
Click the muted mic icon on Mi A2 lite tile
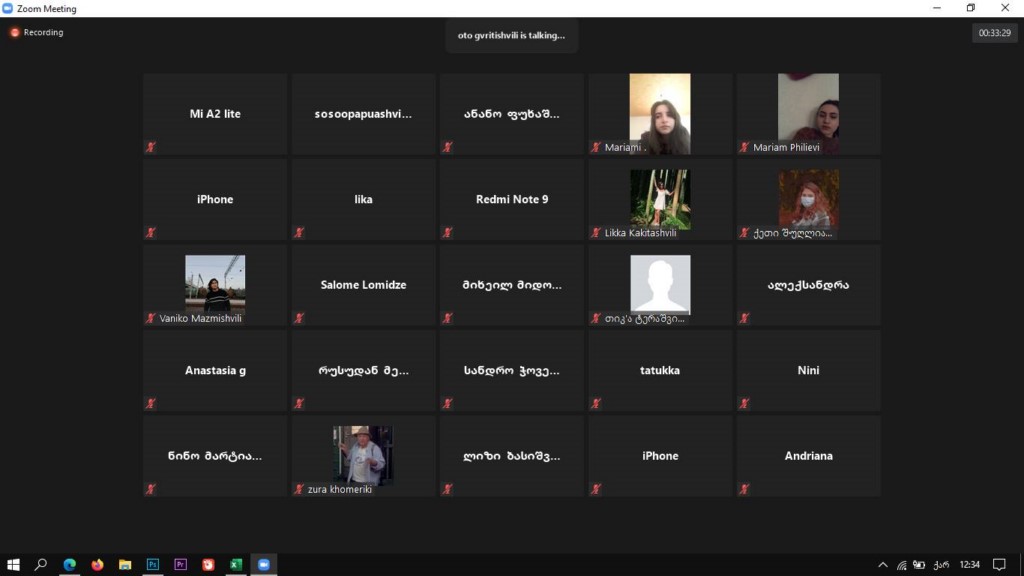tap(151, 147)
